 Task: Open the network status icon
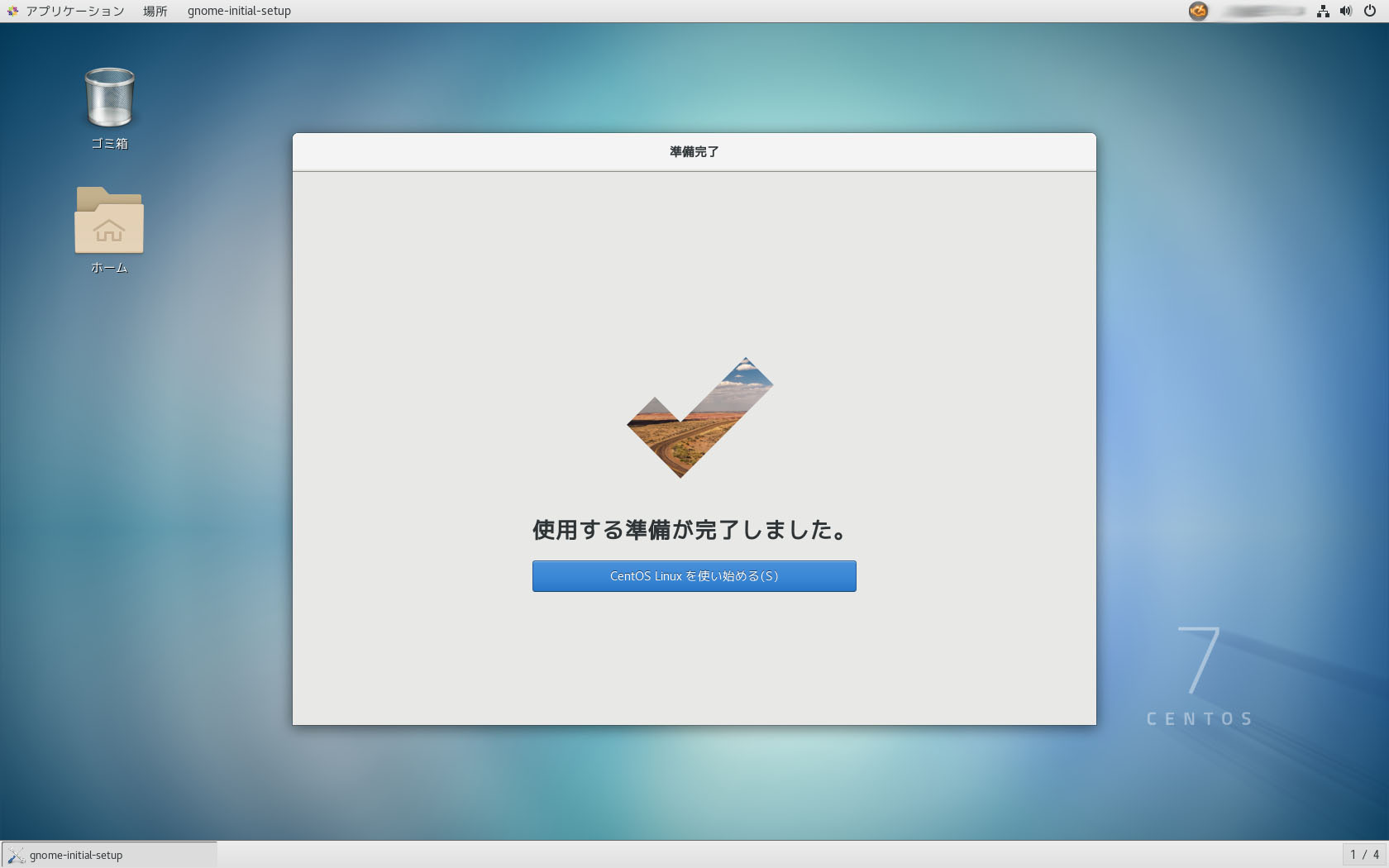[x=1323, y=11]
